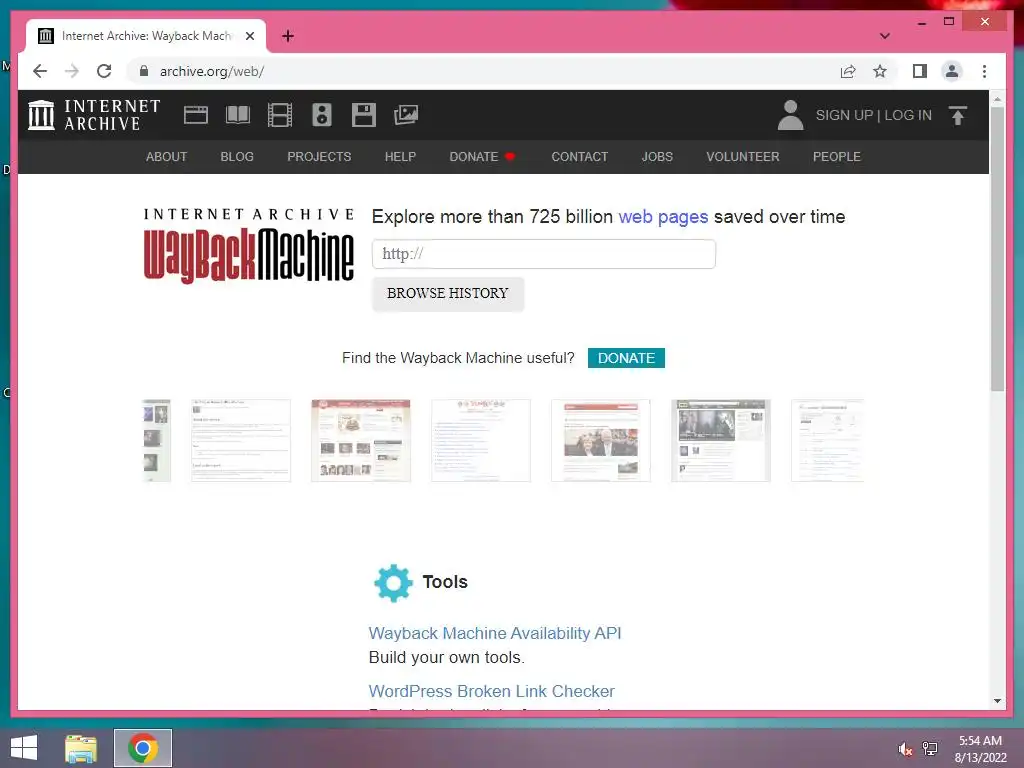Go back with browser back arrow
1024x768 pixels.
40,71
